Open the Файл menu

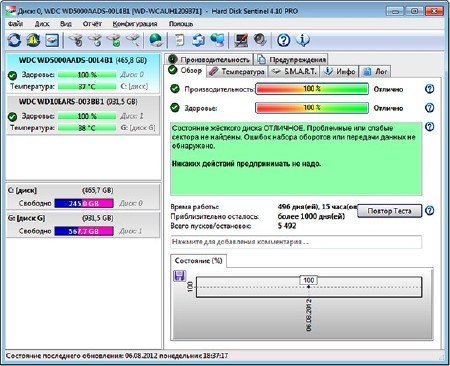(x=15, y=24)
